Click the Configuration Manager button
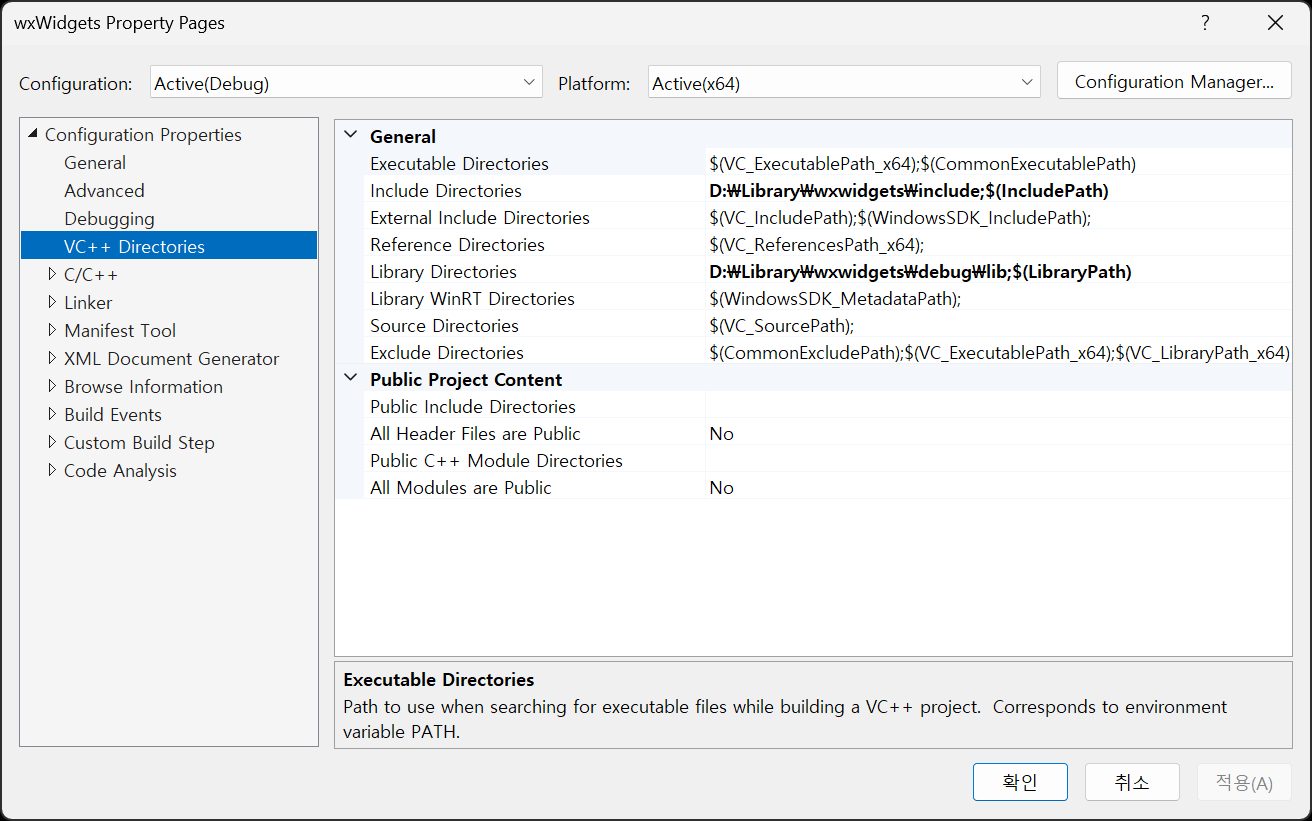The image size is (1312, 821). (x=1174, y=82)
